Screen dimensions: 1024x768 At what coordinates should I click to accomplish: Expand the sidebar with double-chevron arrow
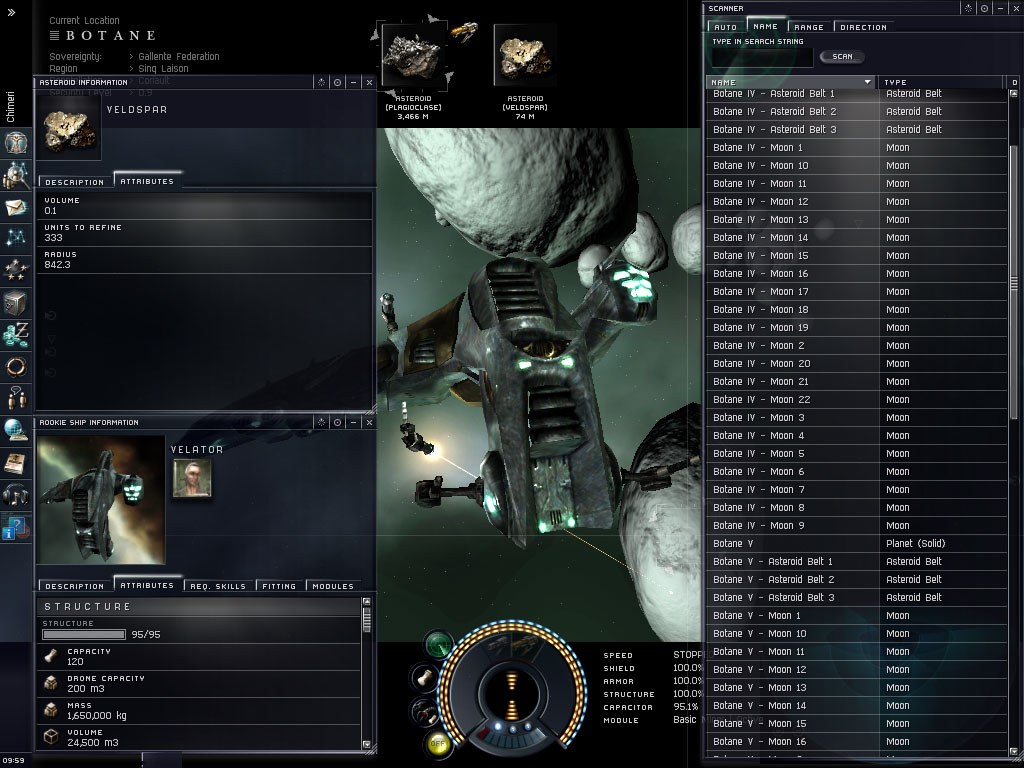point(10,12)
